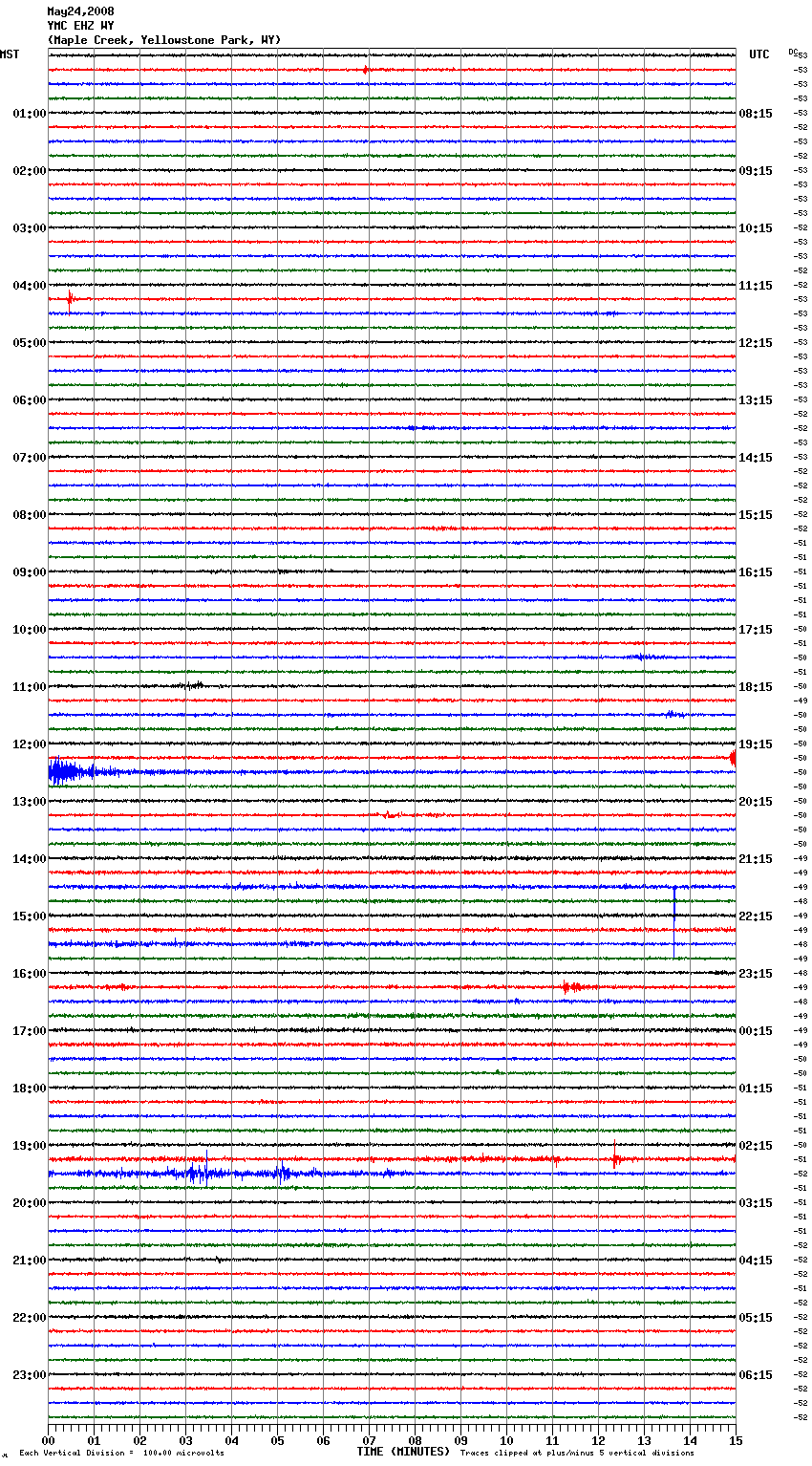The image size is (812, 1466).
Task: Select the station code YMC EHZ WY
Action: coord(80,26)
